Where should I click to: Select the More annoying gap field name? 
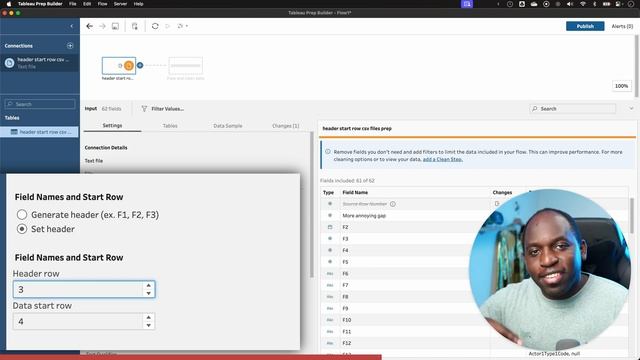(364, 216)
